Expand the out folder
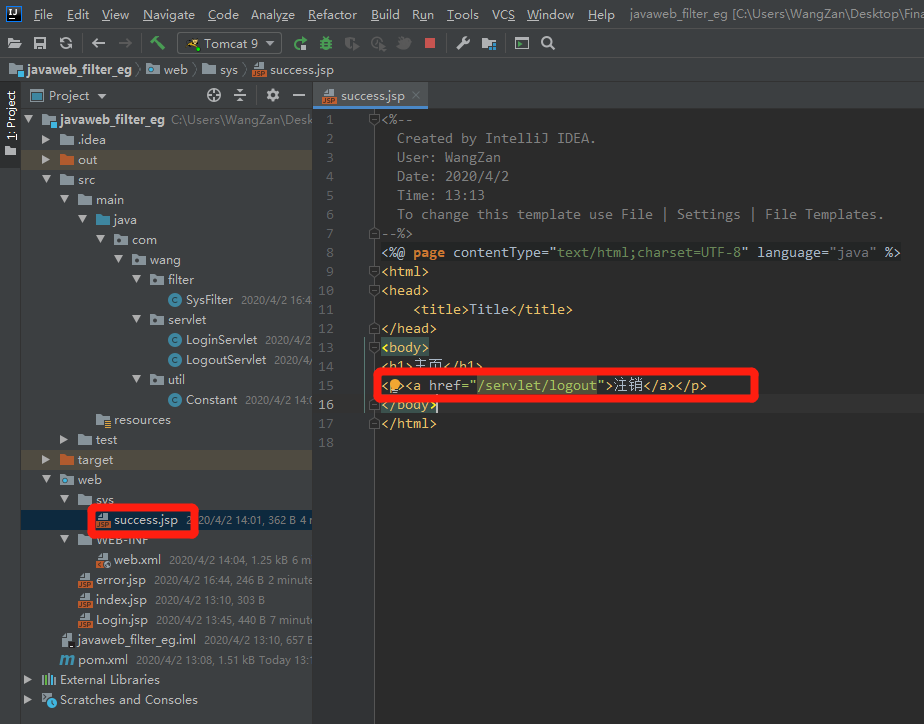Image resolution: width=924 pixels, height=724 pixels. [46, 159]
